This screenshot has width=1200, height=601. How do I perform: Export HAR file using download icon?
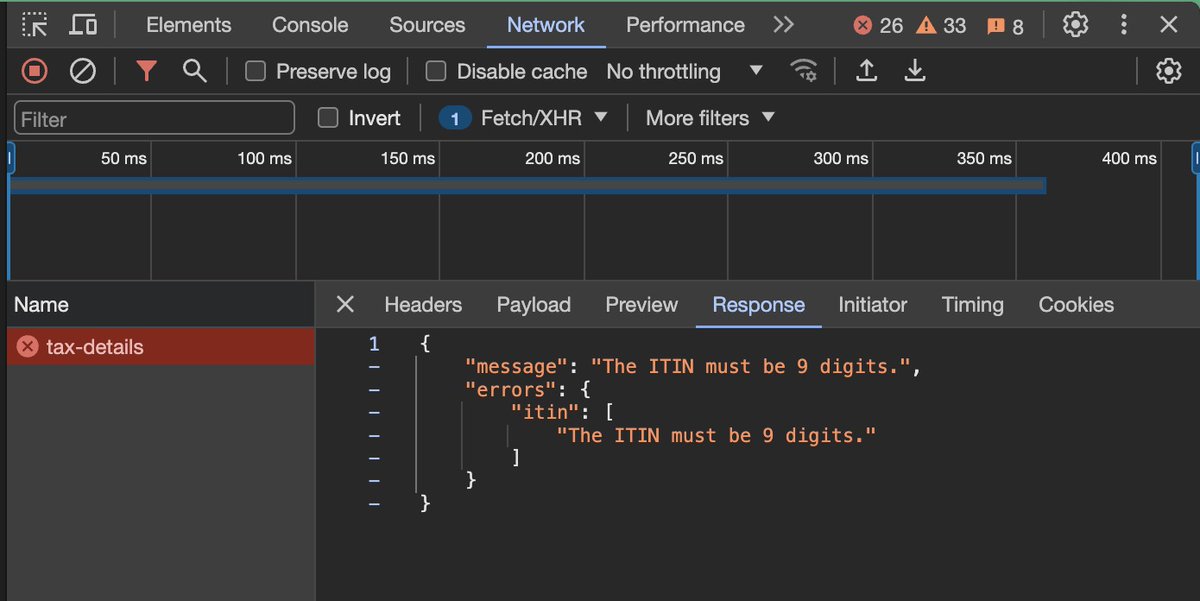(x=914, y=71)
